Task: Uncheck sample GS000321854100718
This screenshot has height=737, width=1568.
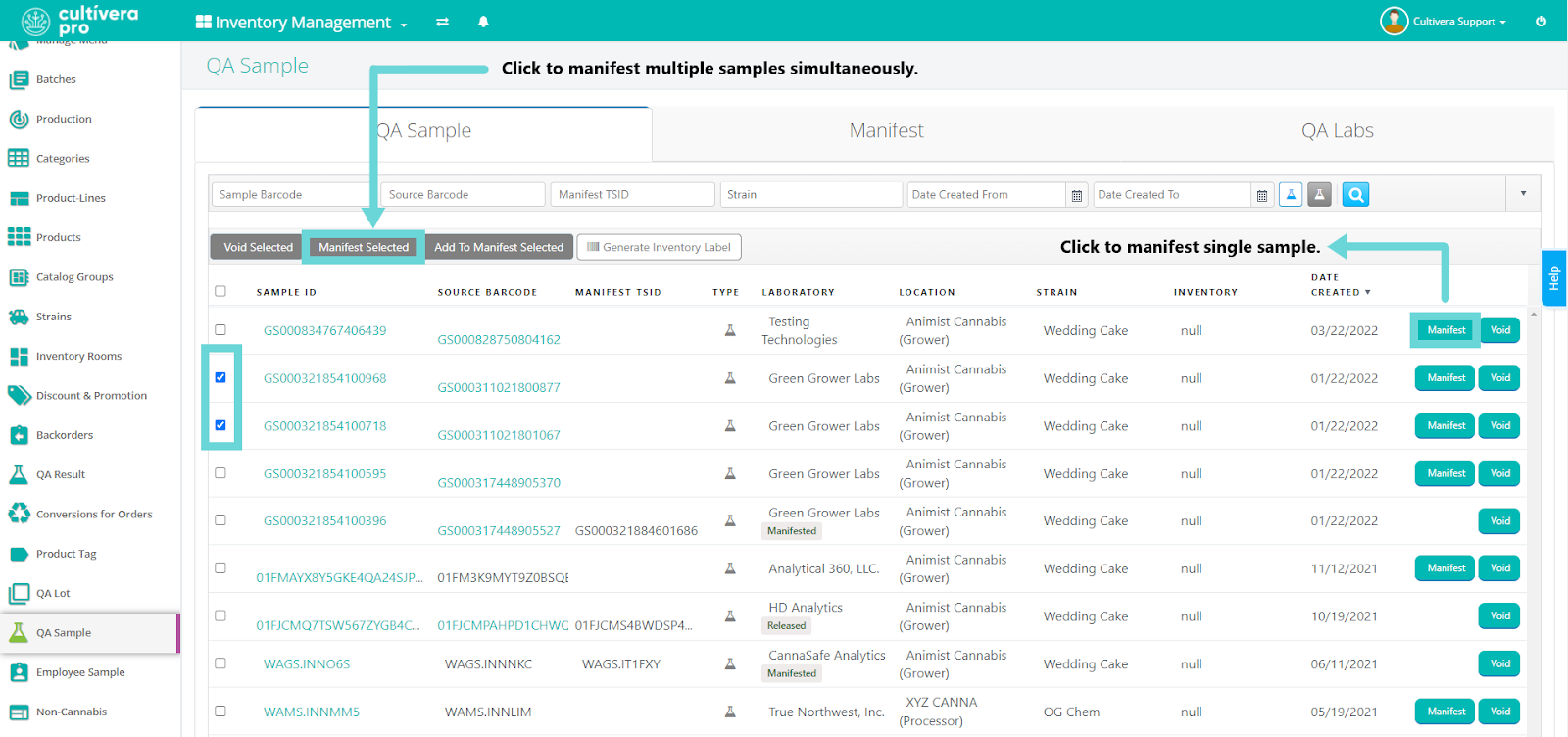Action: pos(220,425)
